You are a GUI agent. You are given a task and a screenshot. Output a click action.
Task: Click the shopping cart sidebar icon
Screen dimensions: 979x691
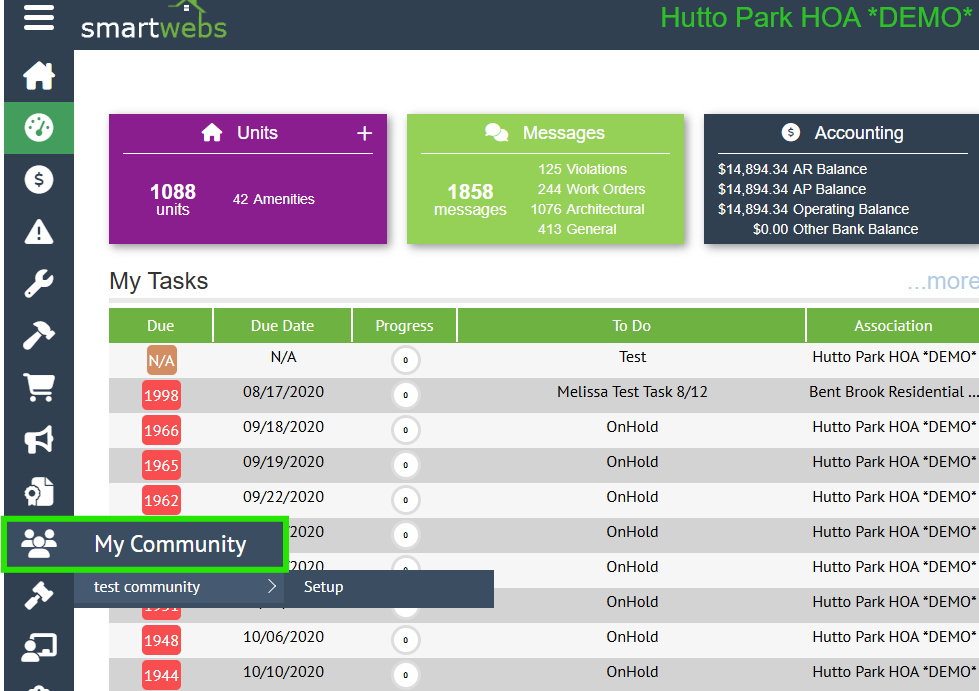[39, 388]
